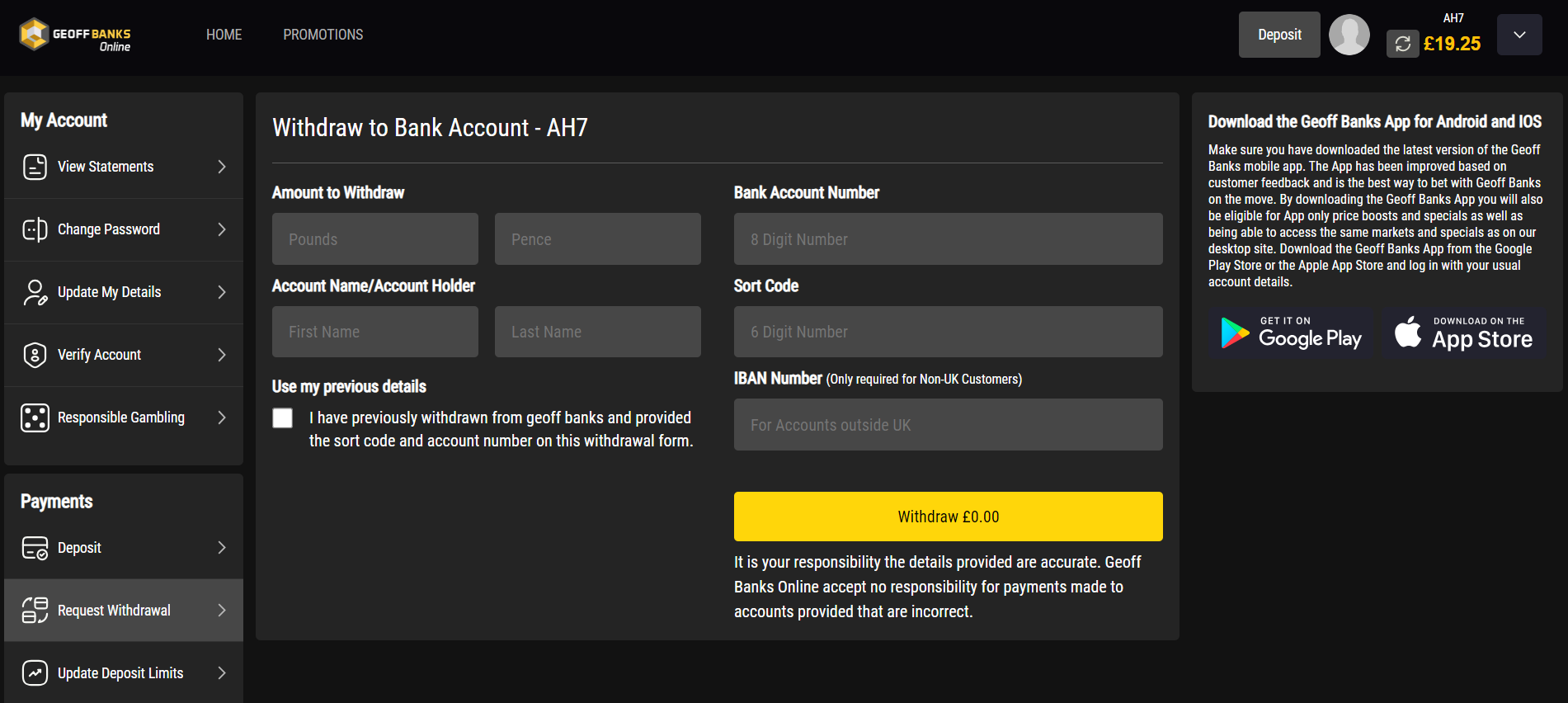Expand the Responsible Gambling chevron

222,418
